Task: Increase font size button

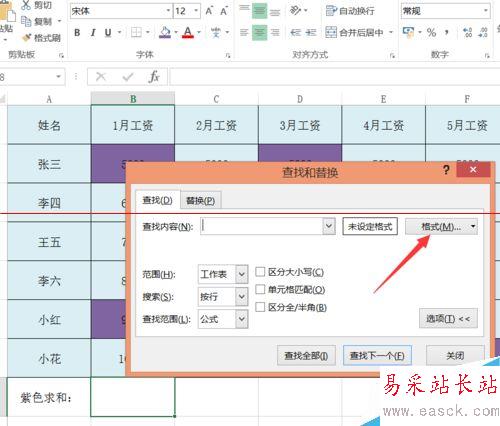Action: (209, 11)
